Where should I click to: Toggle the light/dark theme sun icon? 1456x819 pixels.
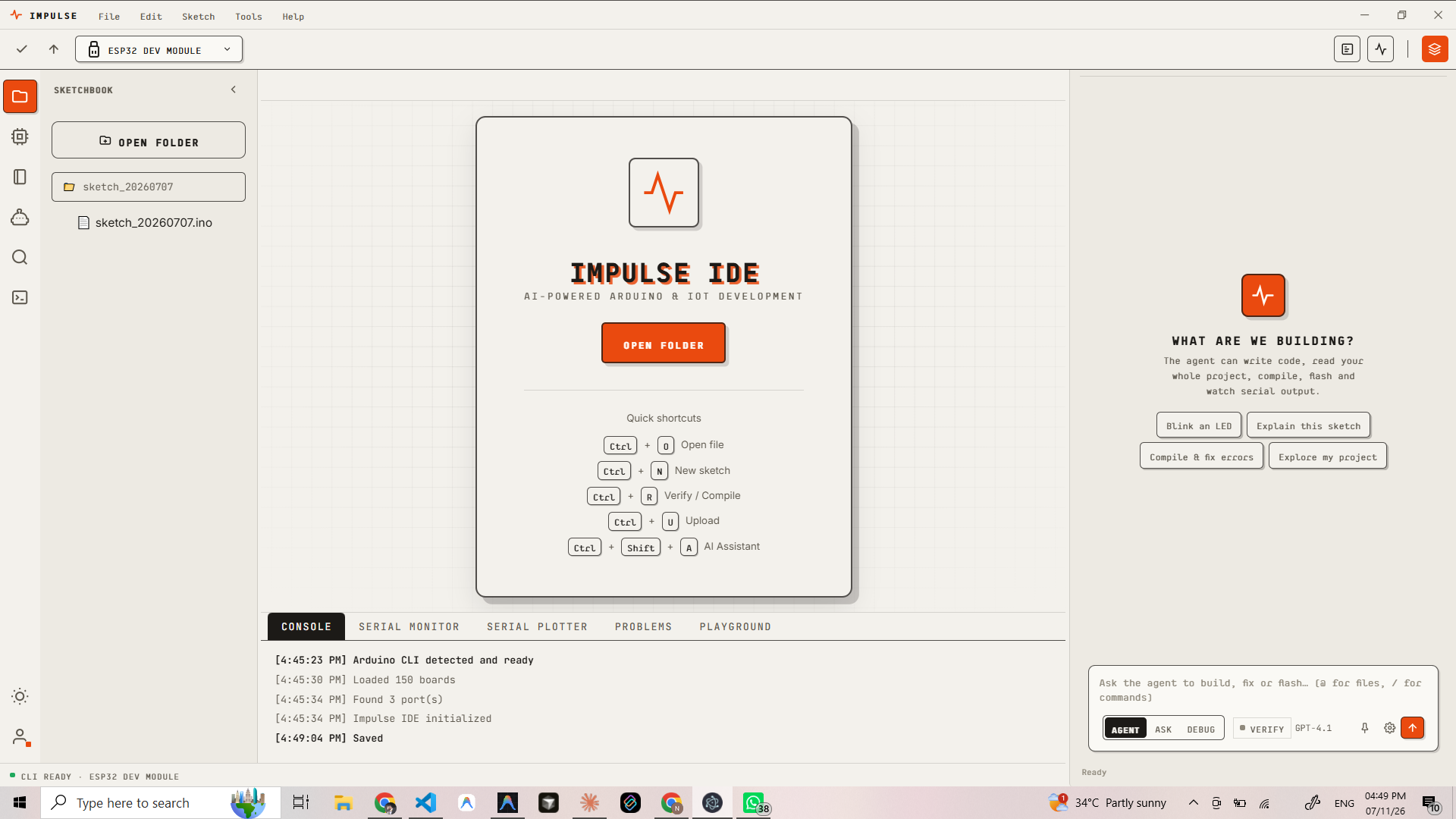20,696
